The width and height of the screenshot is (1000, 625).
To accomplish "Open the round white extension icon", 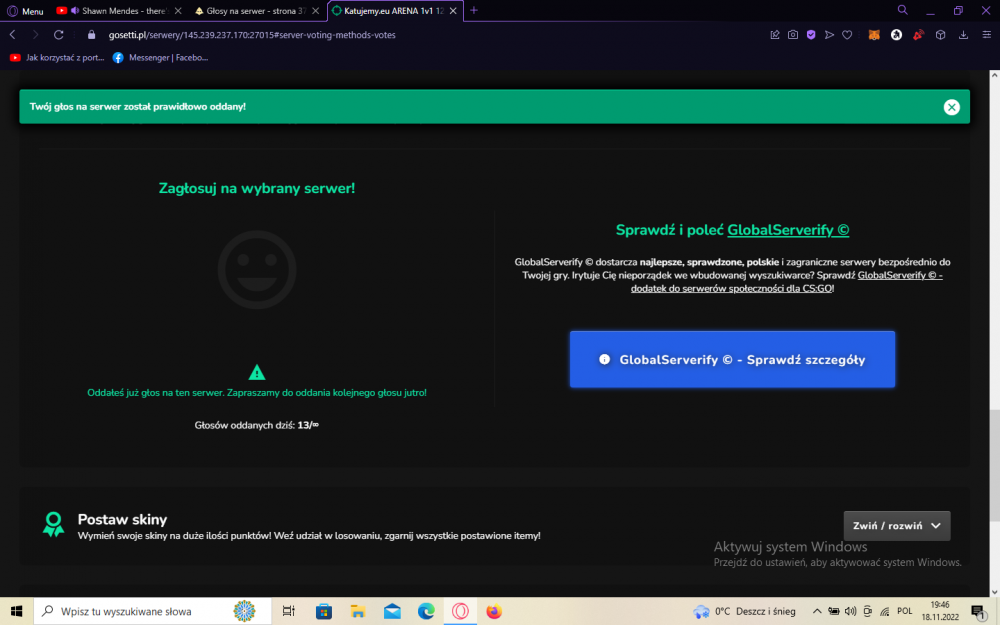I will click(896, 35).
